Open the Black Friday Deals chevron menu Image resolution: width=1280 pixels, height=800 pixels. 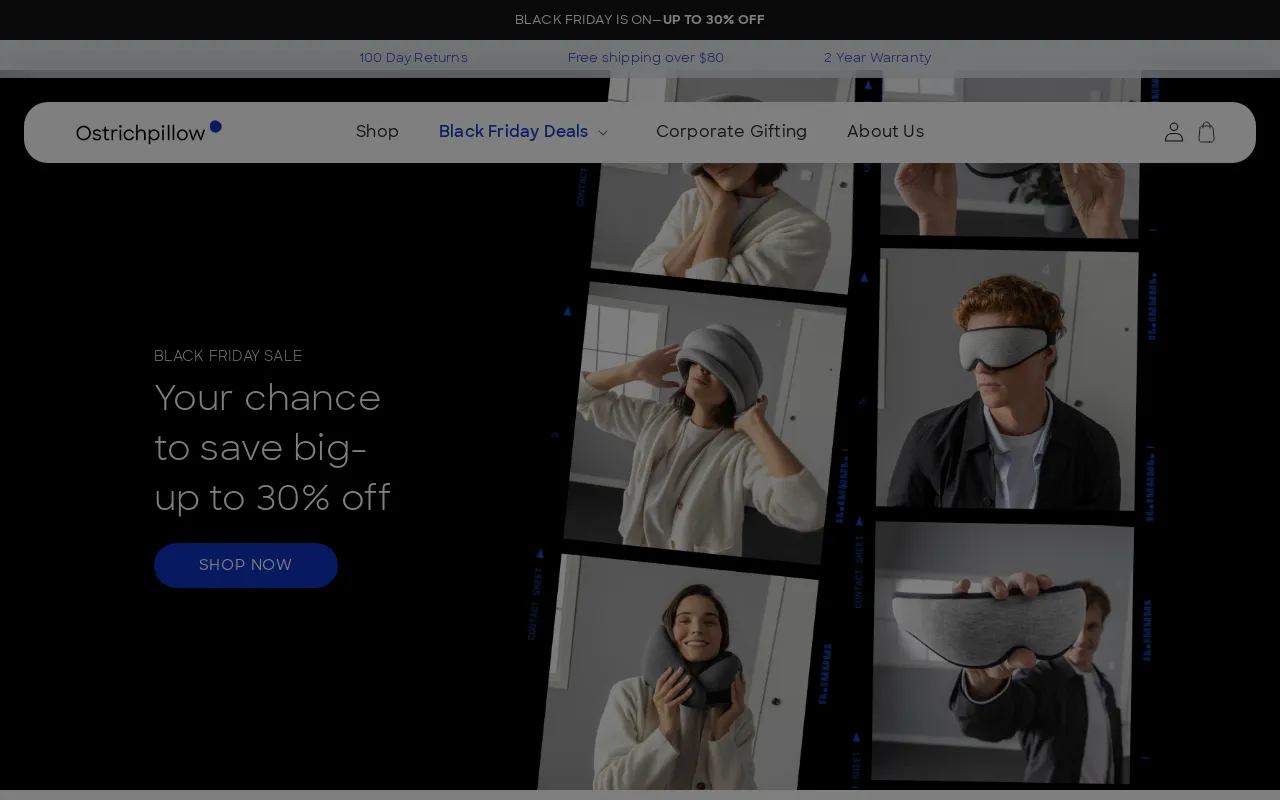pos(602,133)
